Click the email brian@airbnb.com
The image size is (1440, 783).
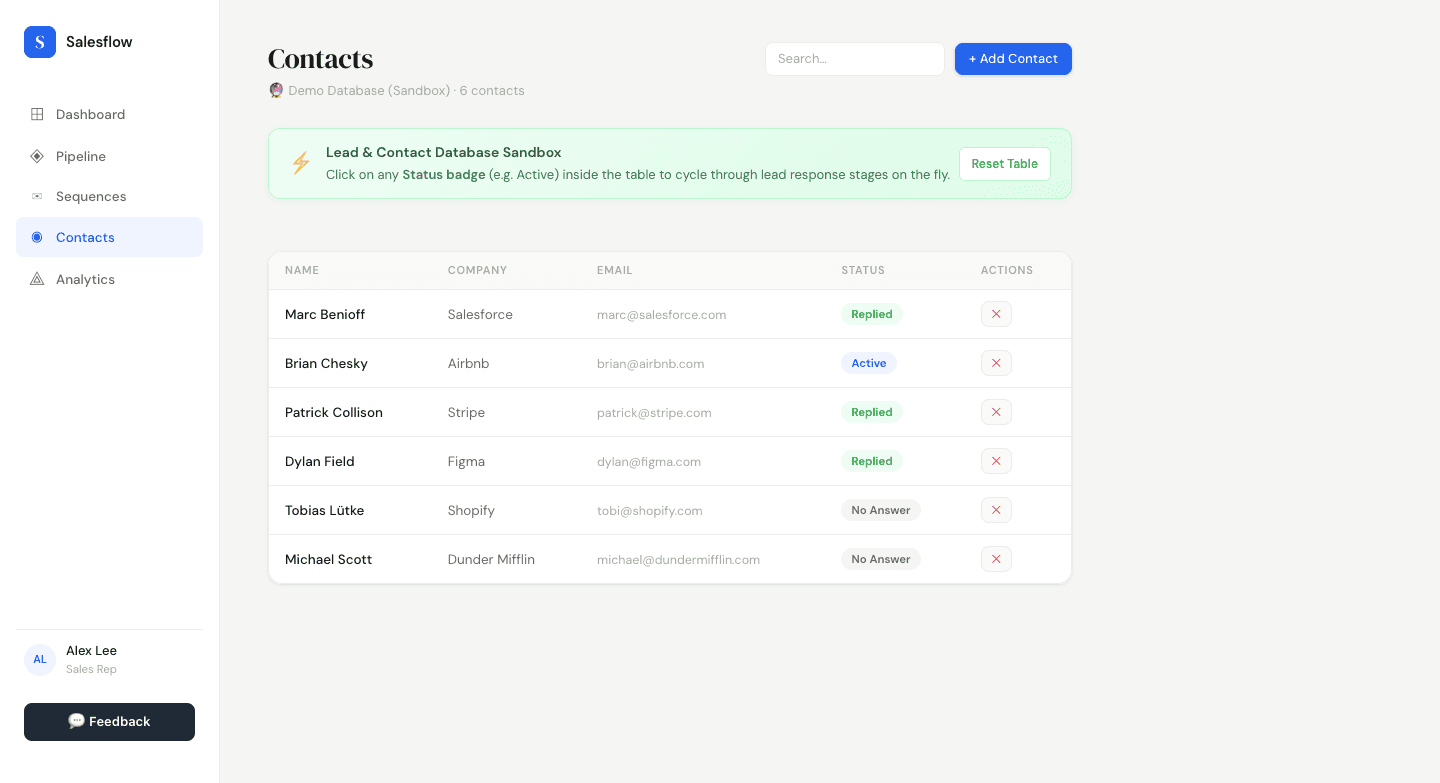pos(651,363)
